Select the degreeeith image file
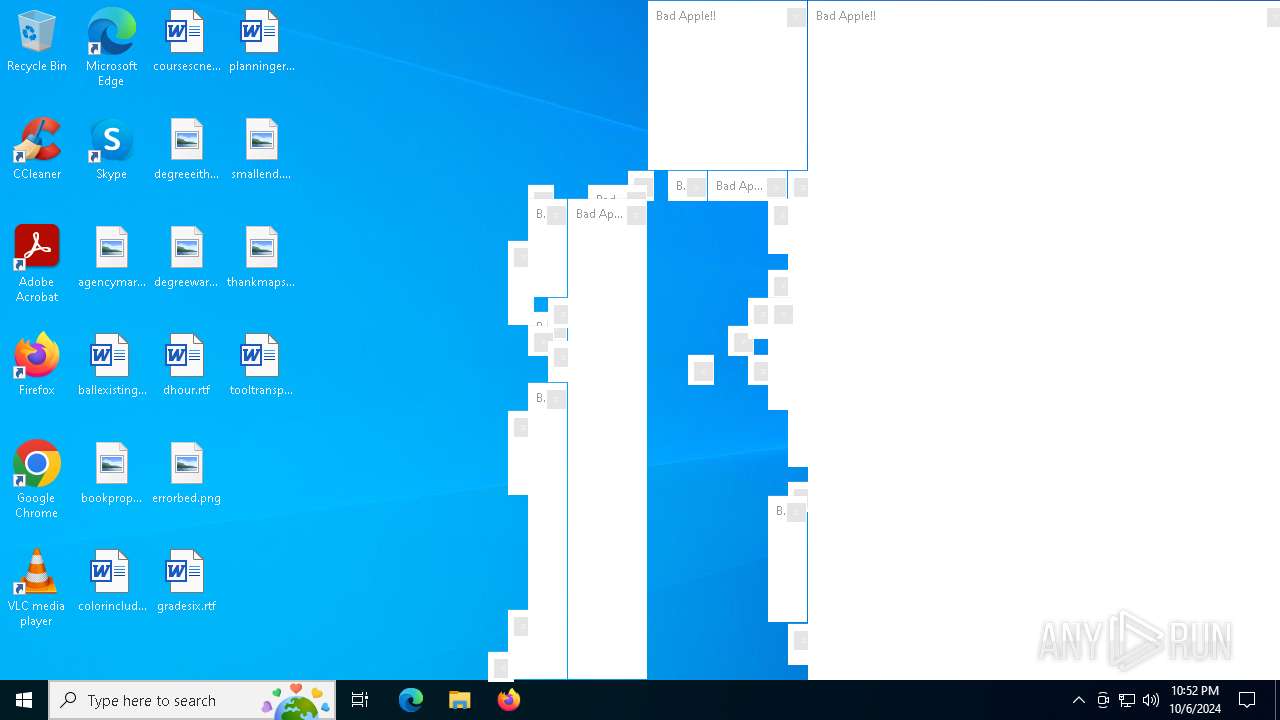Viewport: 1280px width, 720px height. [x=186, y=150]
